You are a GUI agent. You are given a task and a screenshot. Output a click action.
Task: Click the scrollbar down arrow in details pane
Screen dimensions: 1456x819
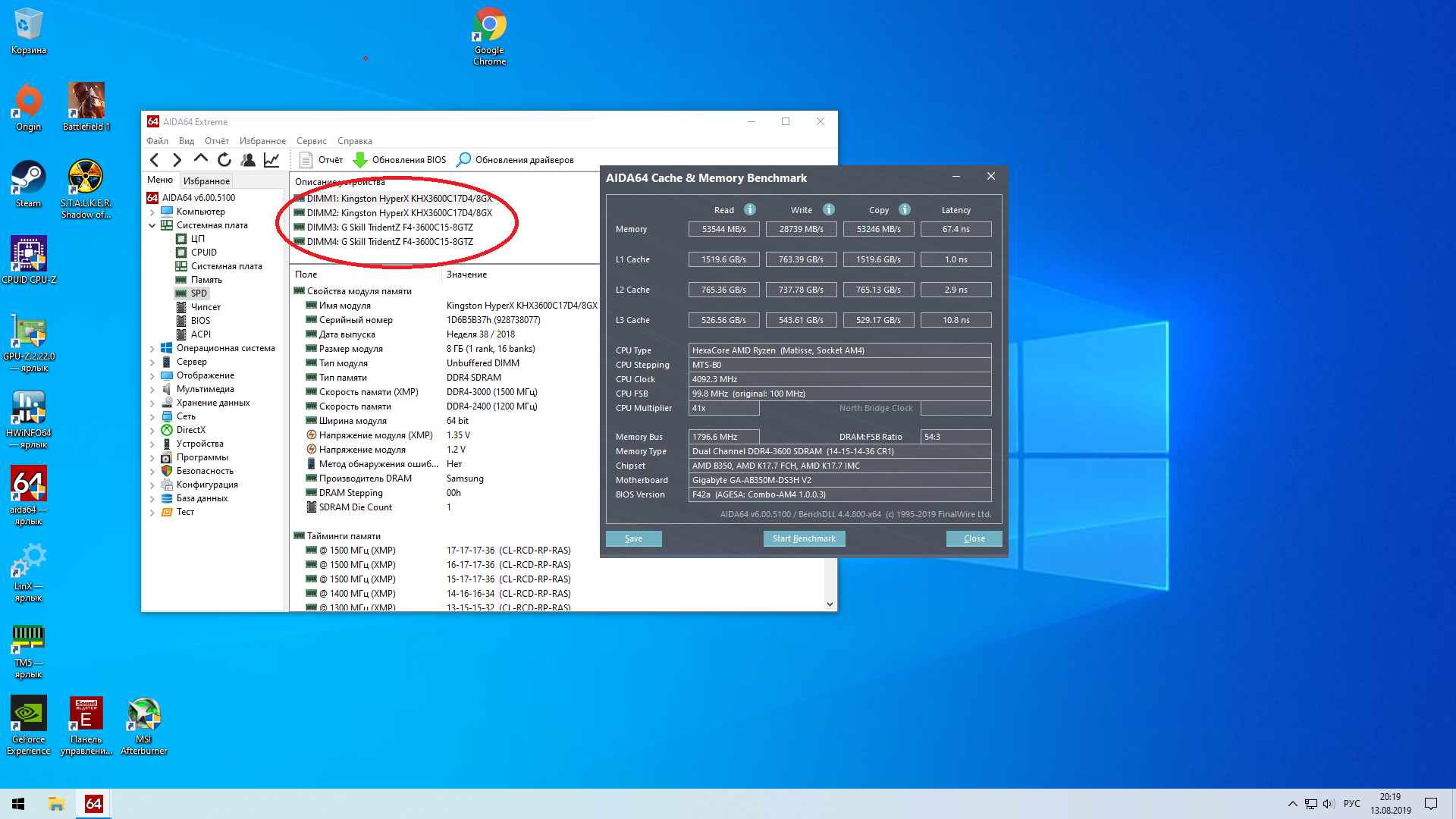(x=830, y=604)
